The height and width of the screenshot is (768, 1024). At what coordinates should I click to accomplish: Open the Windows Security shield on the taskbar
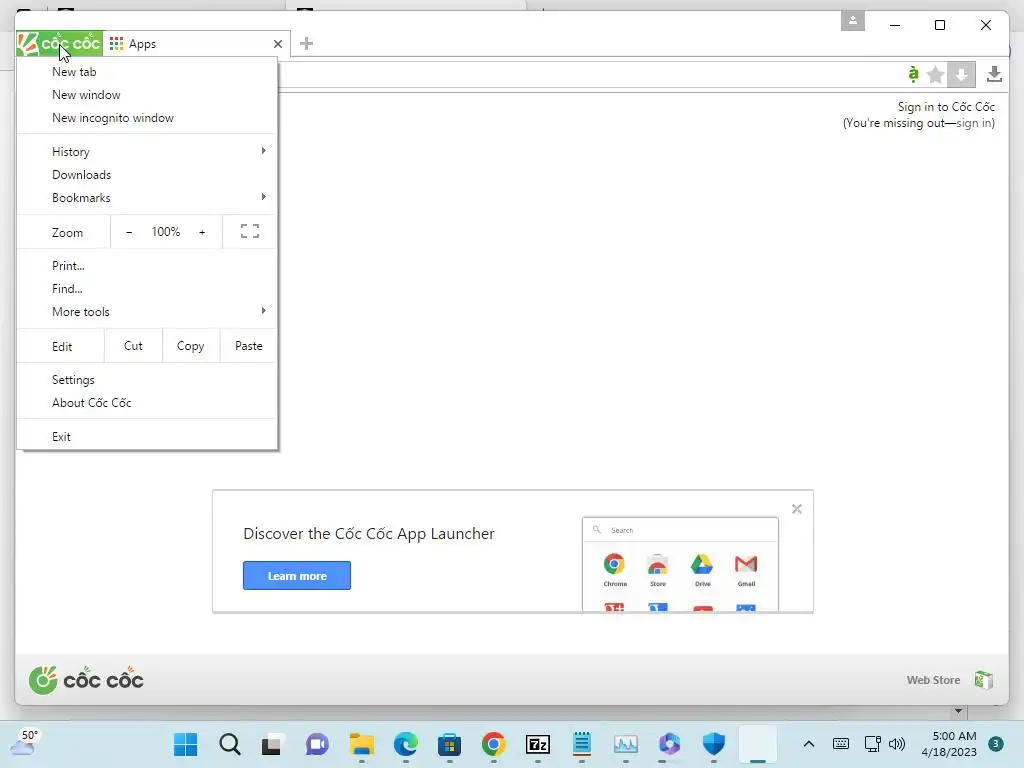pos(714,744)
